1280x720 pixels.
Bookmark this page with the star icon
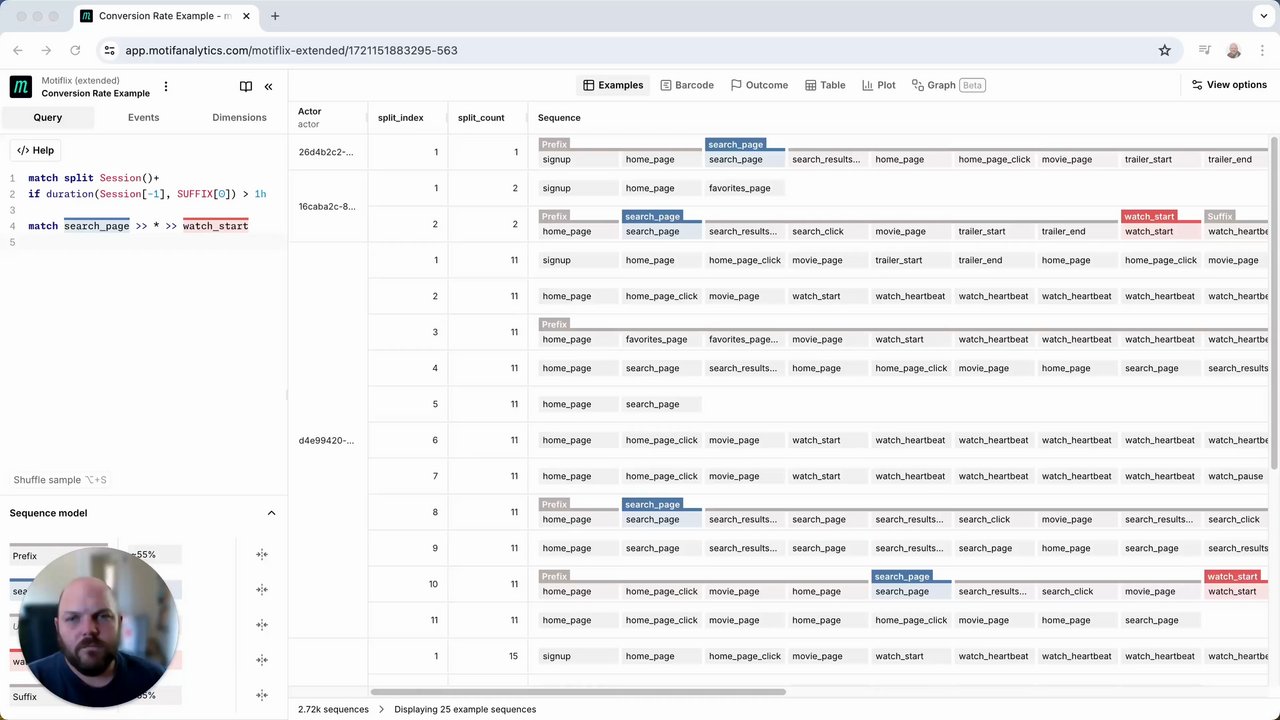(x=1164, y=50)
